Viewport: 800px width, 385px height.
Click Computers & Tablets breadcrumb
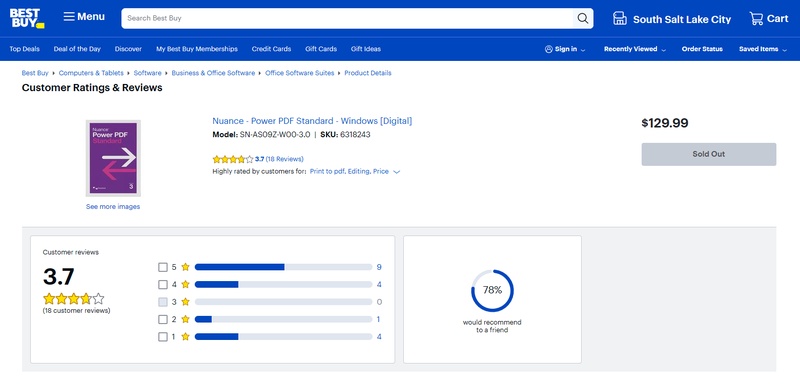click(91, 73)
